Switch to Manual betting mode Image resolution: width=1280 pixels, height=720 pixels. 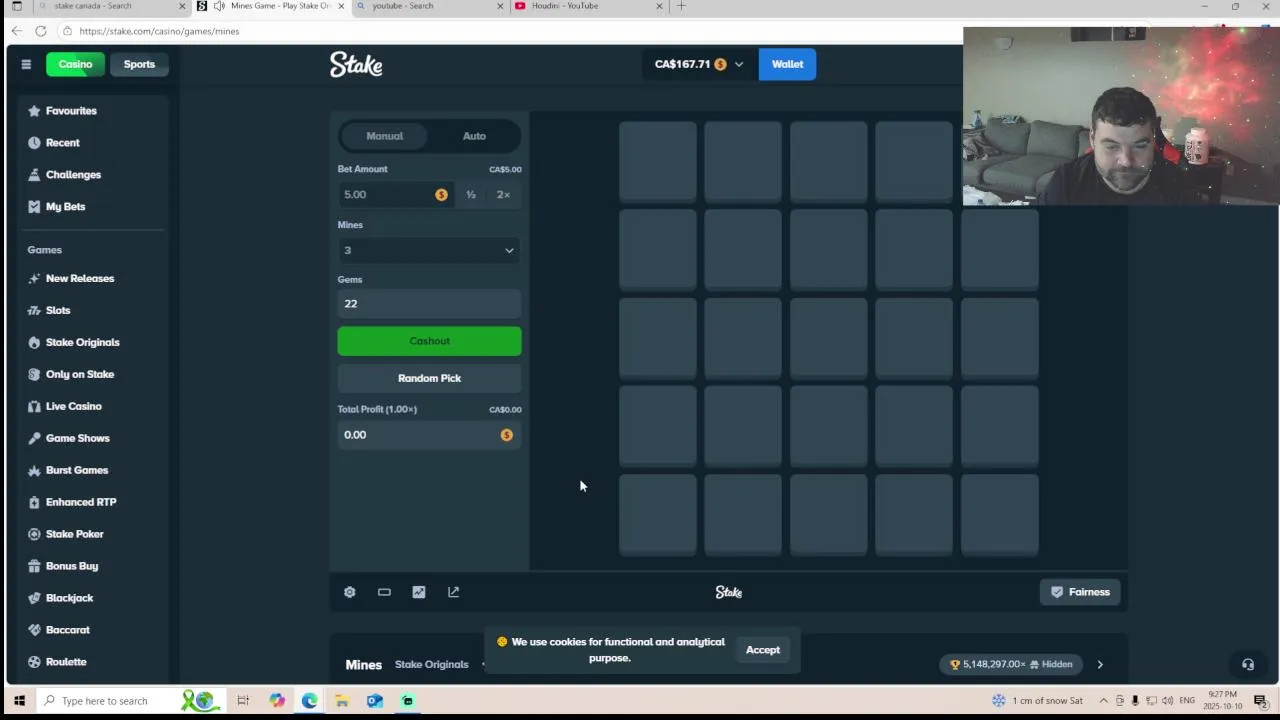click(384, 136)
